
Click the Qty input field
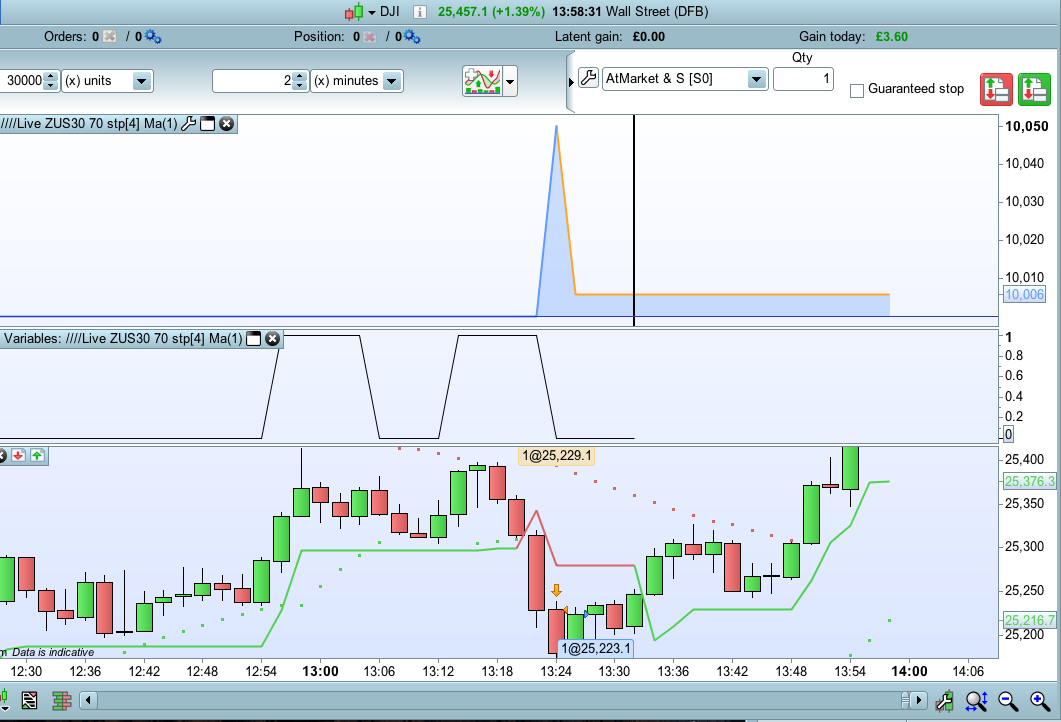point(803,79)
